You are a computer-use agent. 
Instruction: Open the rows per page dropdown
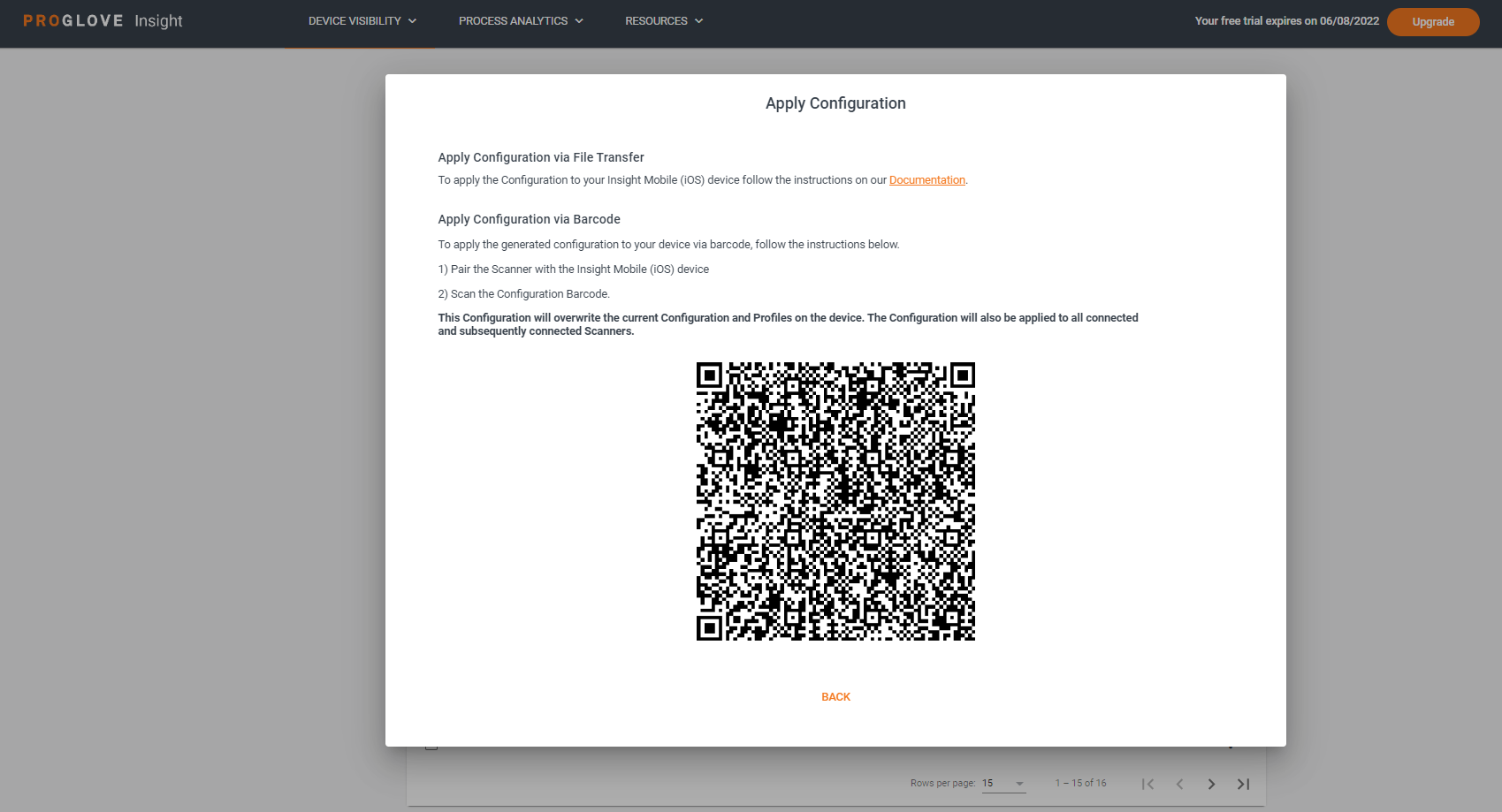click(1003, 784)
